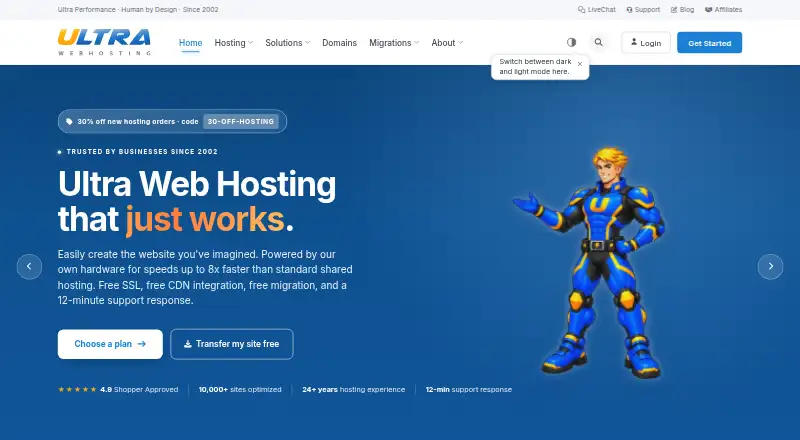The width and height of the screenshot is (800, 440).
Task: Open the Domains menu item
Action: 339,43
